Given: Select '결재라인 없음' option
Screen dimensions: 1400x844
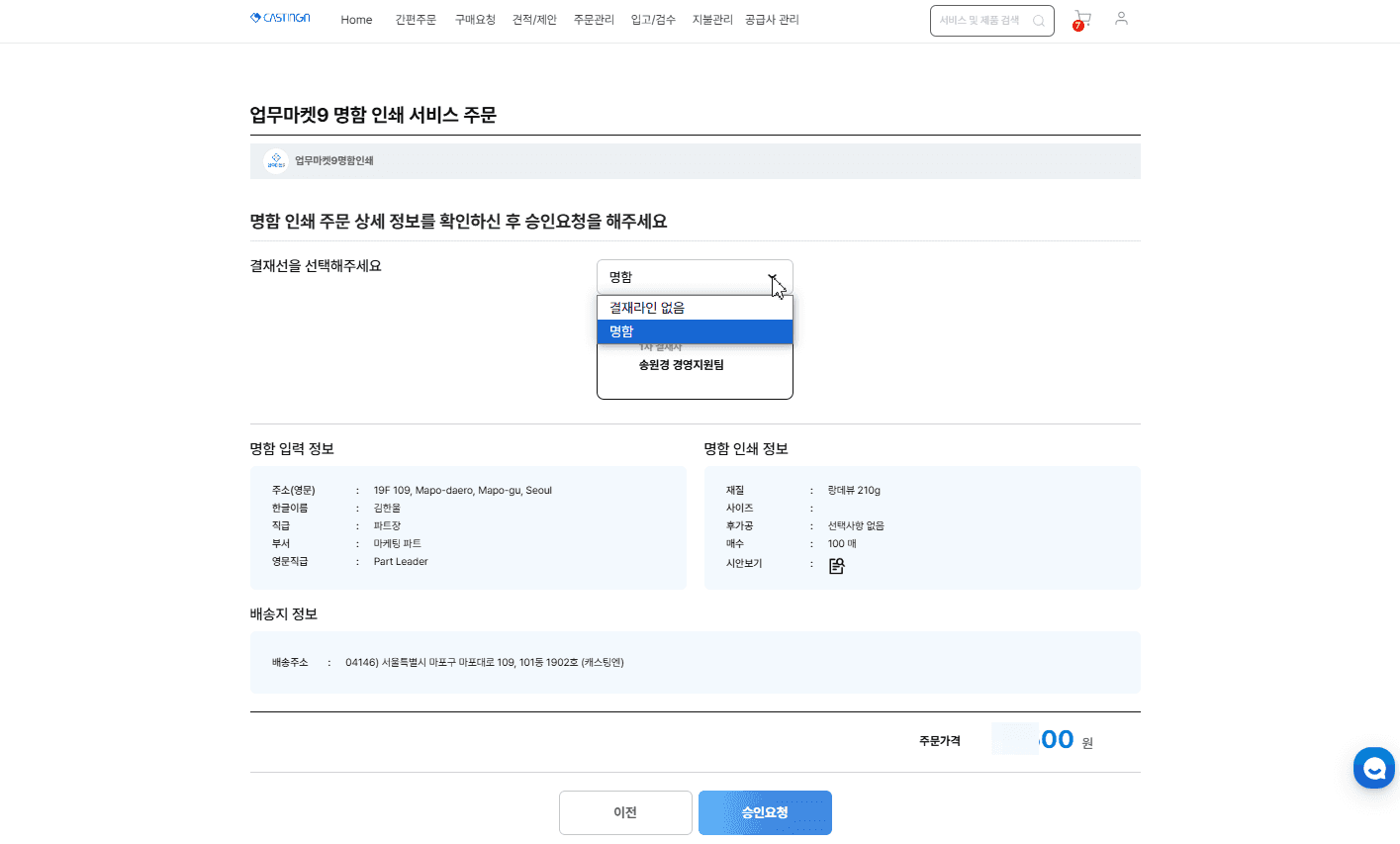Looking at the screenshot, I should [695, 308].
